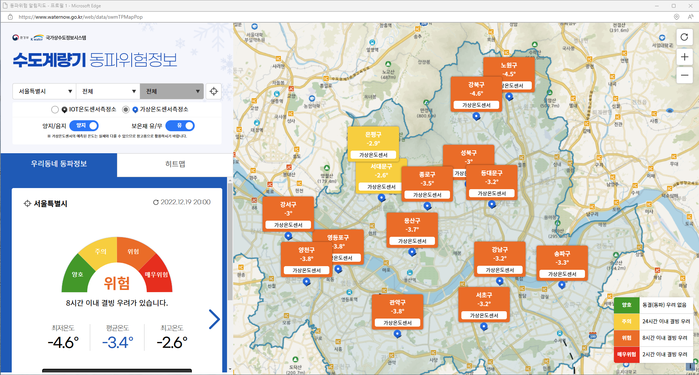Screen dimensions: 699x375
Task: Toggle the 보온재 유/무 switch
Action: 180,126
